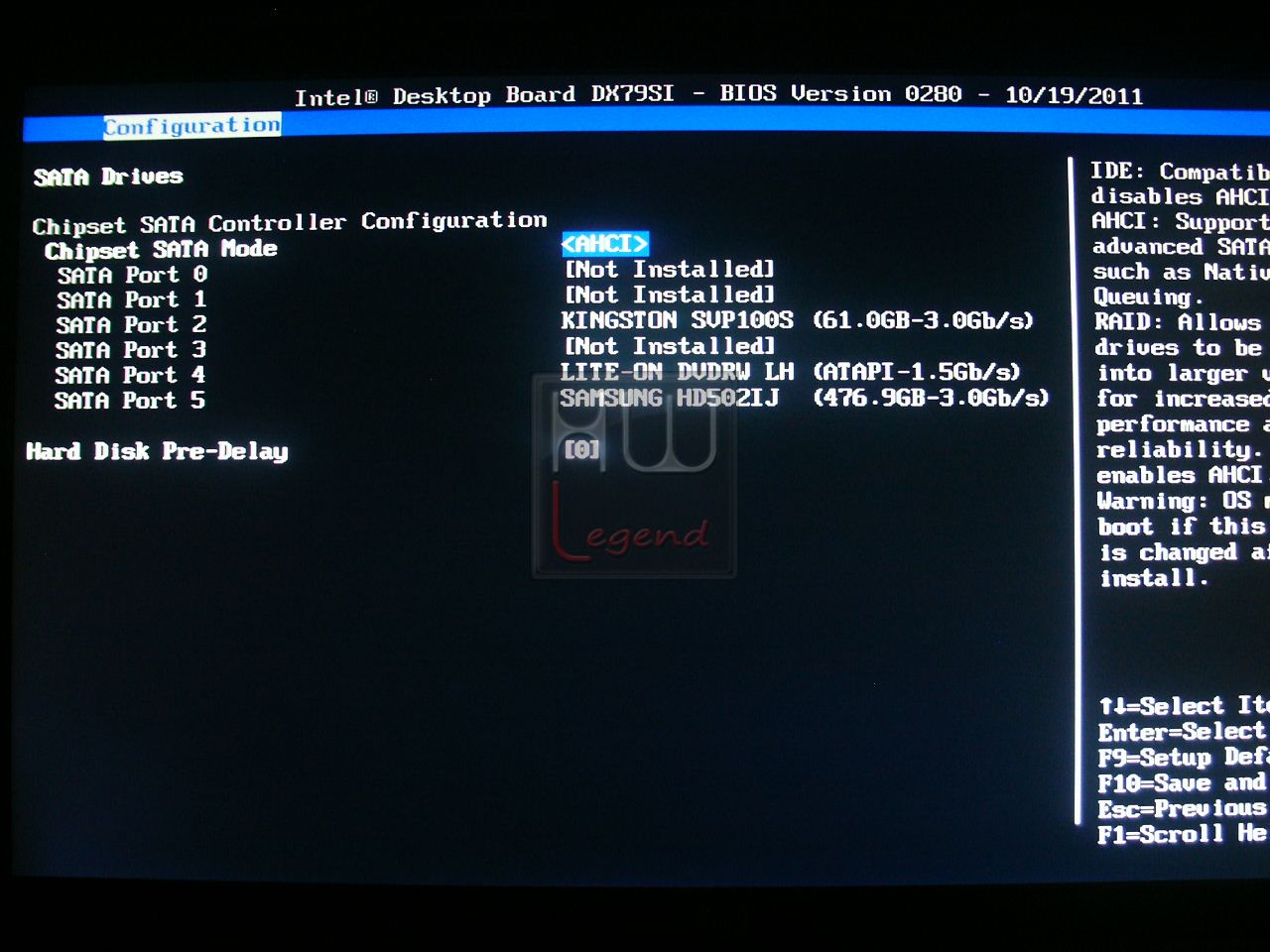
Task: Open the Configuration tab
Action: click(191, 126)
